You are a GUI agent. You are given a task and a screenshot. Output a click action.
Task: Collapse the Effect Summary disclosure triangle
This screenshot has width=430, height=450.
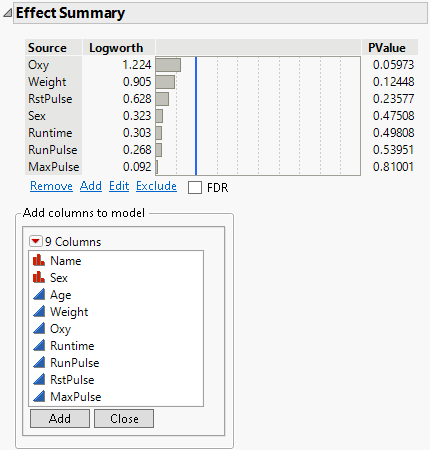coord(7,13)
